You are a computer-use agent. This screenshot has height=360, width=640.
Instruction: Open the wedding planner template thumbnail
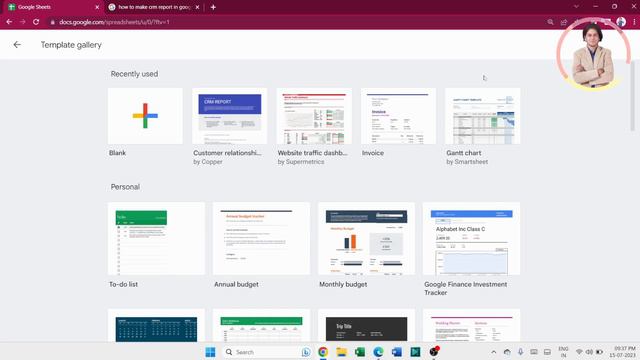tap(471, 325)
